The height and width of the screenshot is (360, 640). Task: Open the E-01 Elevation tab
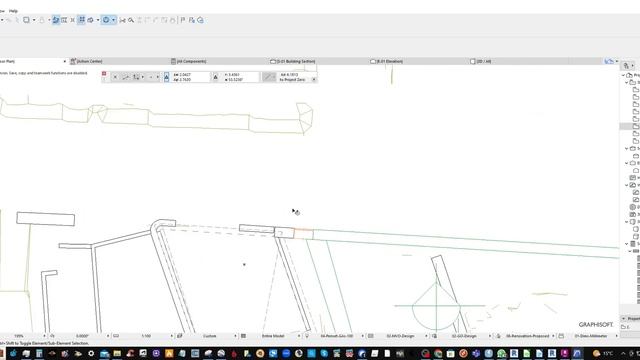(387, 61)
